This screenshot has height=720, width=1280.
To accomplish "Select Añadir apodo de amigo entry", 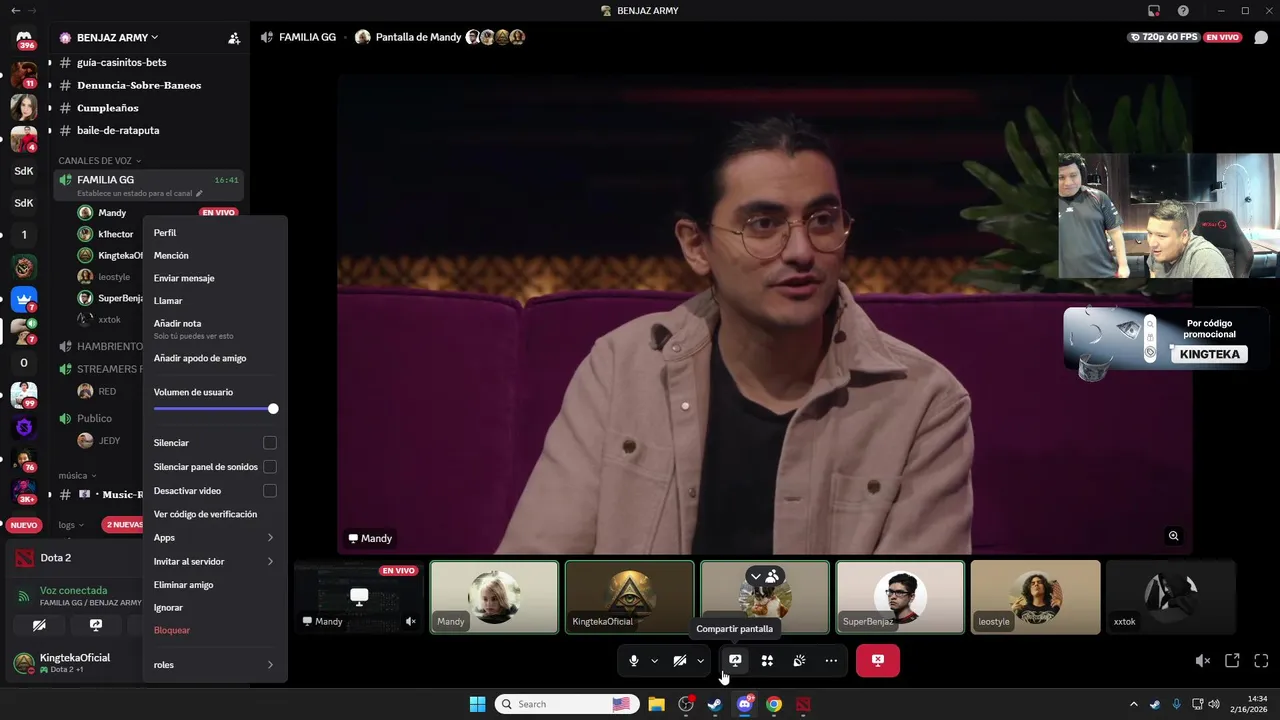I will [215, 358].
